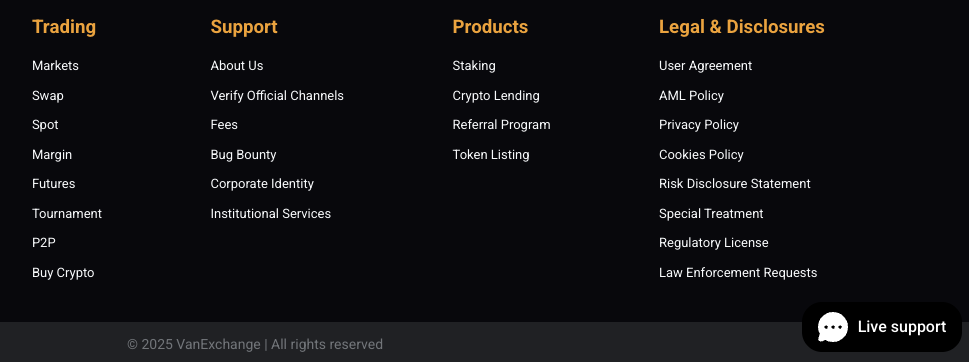Select the Futures link
This screenshot has width=969, height=362.
tap(54, 184)
